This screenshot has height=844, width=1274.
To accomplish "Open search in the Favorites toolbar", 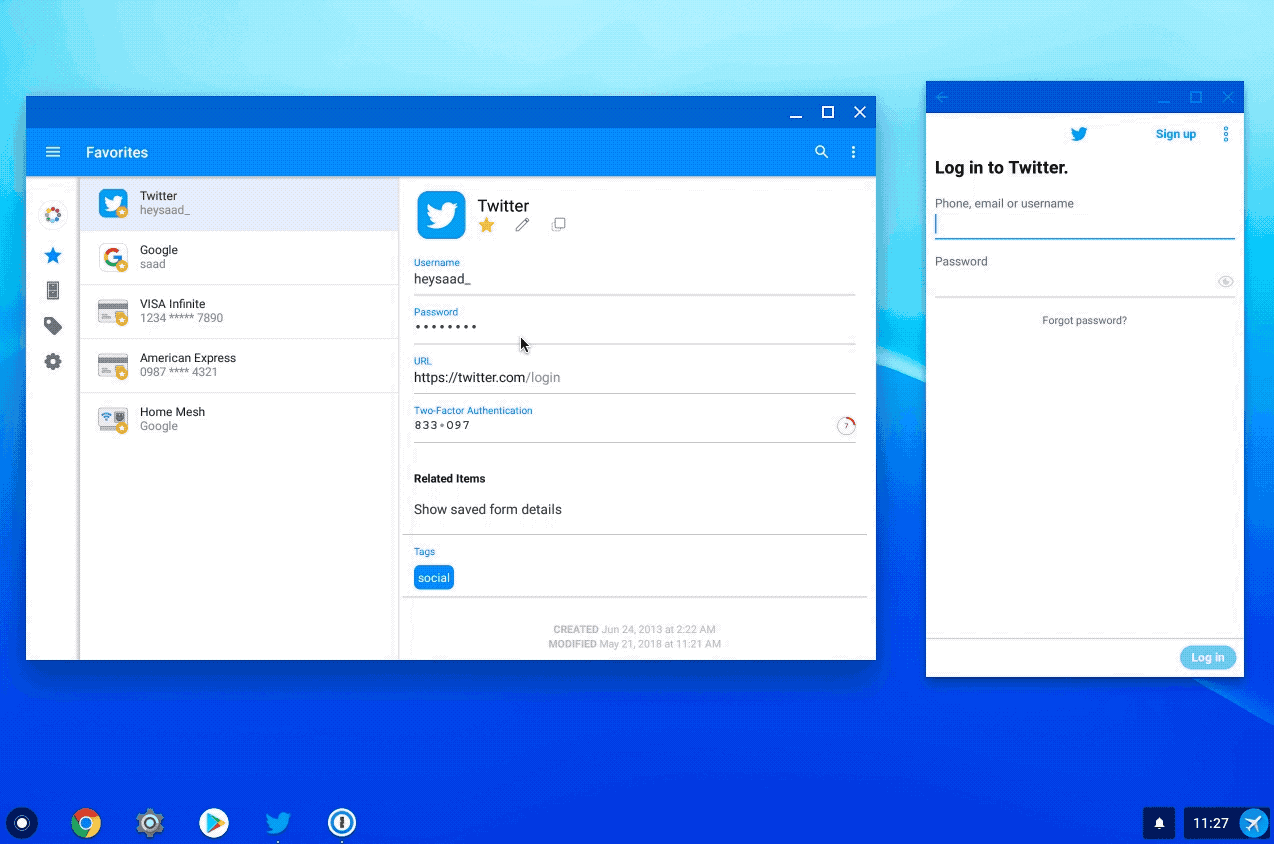I will pos(821,152).
